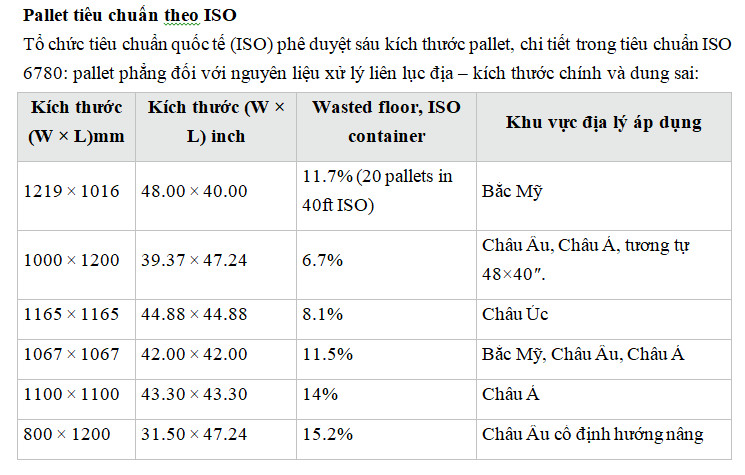This screenshot has width=745, height=475.
Task: Click the 1100 × 1100 size cell
Action: pos(71,394)
